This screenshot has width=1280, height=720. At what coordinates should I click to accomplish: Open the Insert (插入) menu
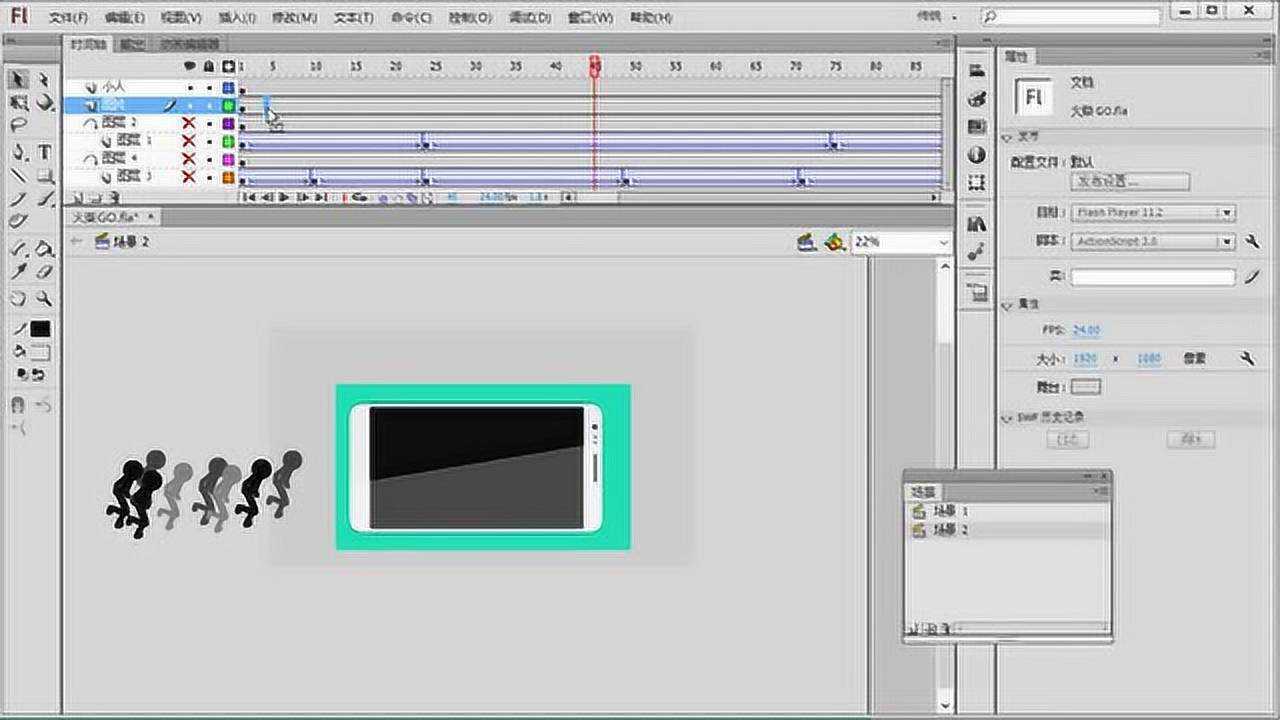237,17
